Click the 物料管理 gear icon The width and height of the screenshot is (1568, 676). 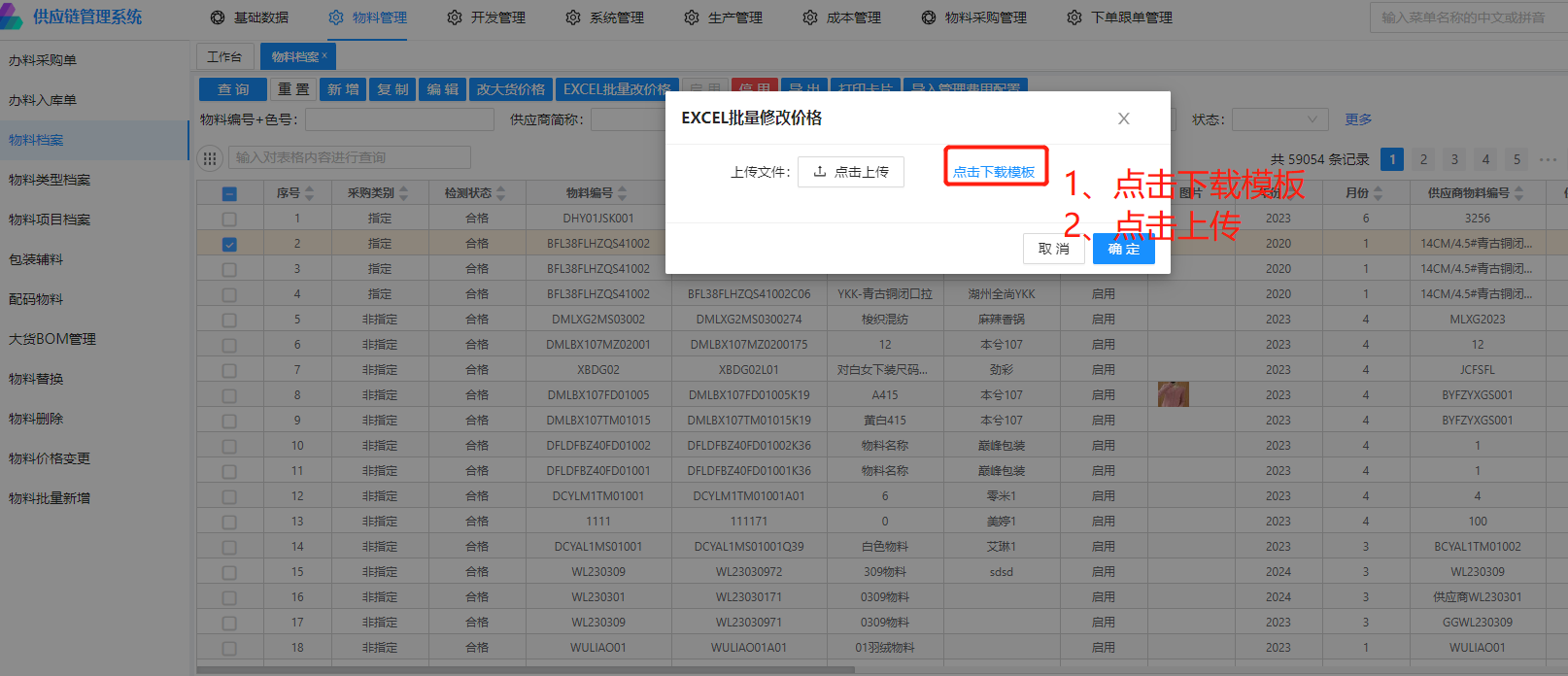[336, 17]
